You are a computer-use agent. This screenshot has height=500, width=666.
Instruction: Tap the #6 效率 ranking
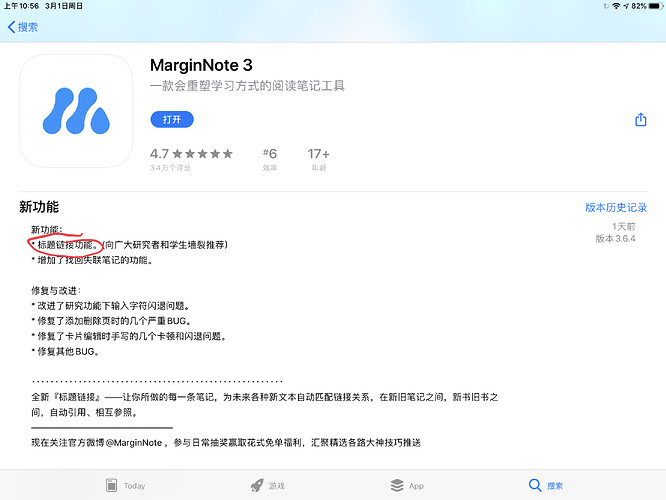pos(270,159)
